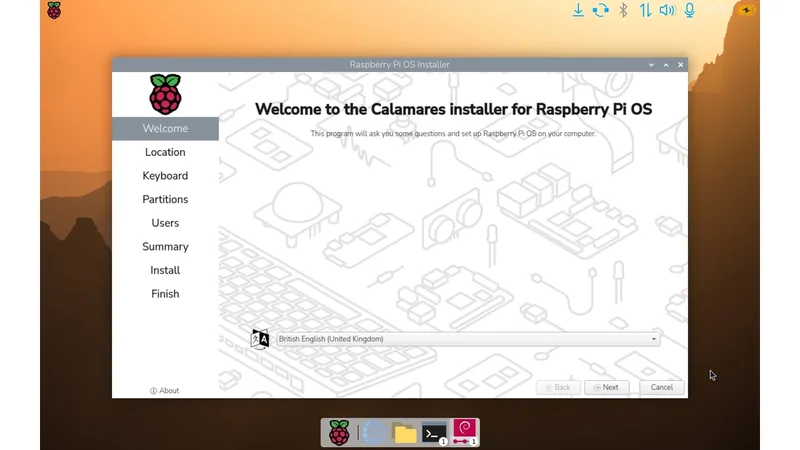Open the About link
Screen dimensions: 800x450
(x=165, y=390)
